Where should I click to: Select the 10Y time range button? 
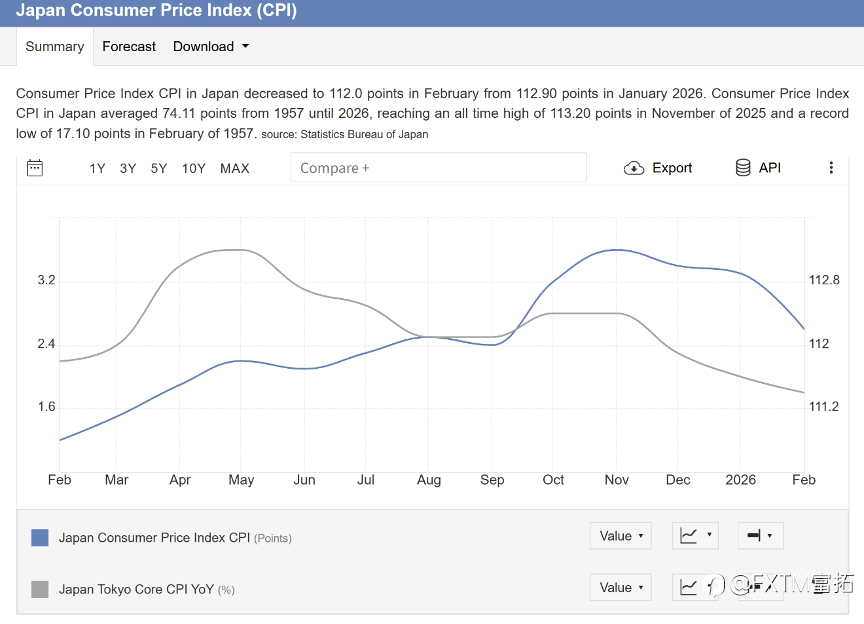[x=194, y=168]
